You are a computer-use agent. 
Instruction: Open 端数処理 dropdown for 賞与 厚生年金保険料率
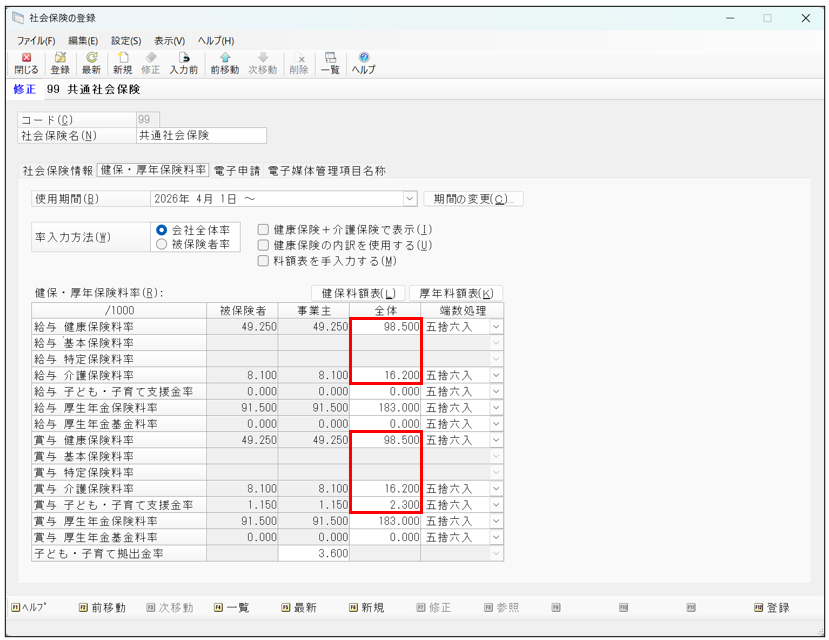[496, 521]
